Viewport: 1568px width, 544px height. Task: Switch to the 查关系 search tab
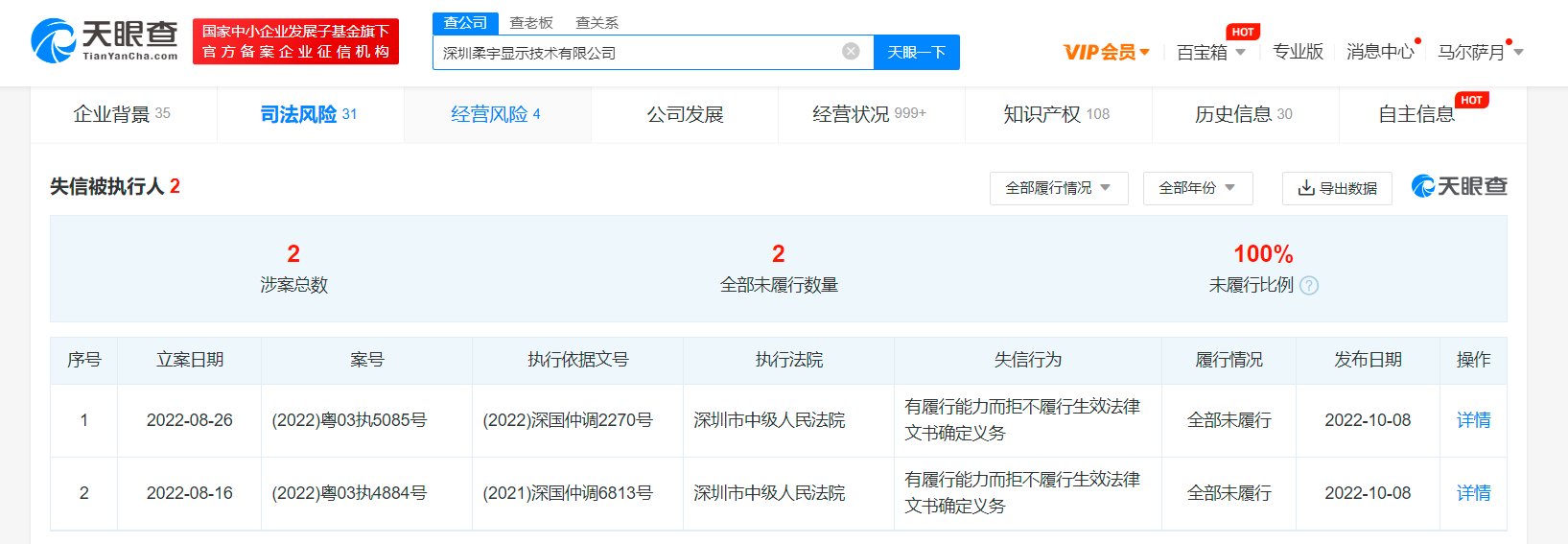(597, 23)
